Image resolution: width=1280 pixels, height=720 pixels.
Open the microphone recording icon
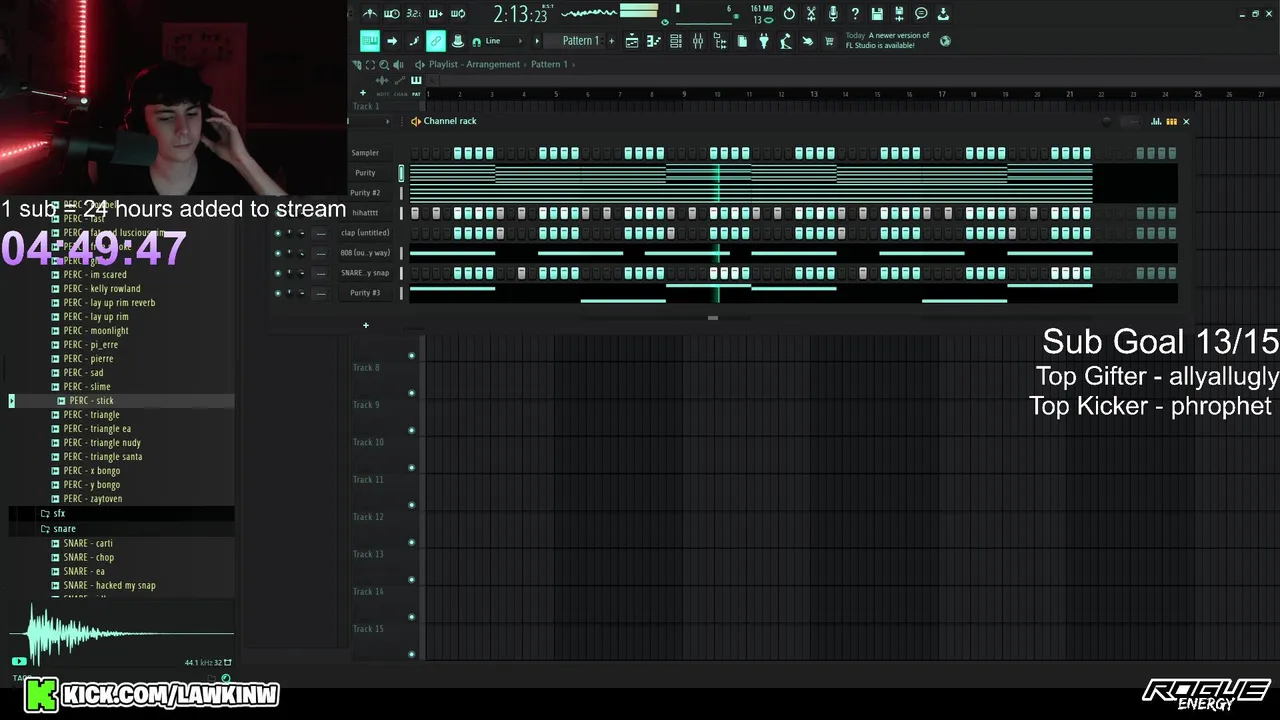pyautogui.click(x=833, y=14)
